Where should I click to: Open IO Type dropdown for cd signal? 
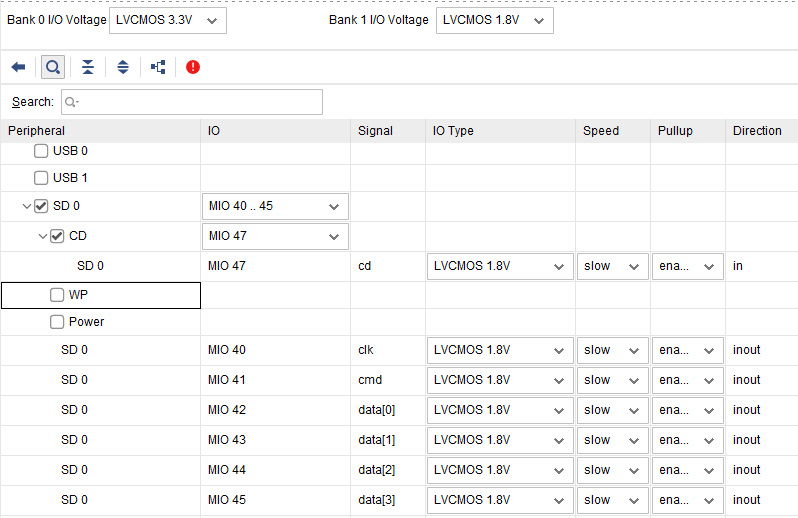(x=500, y=267)
